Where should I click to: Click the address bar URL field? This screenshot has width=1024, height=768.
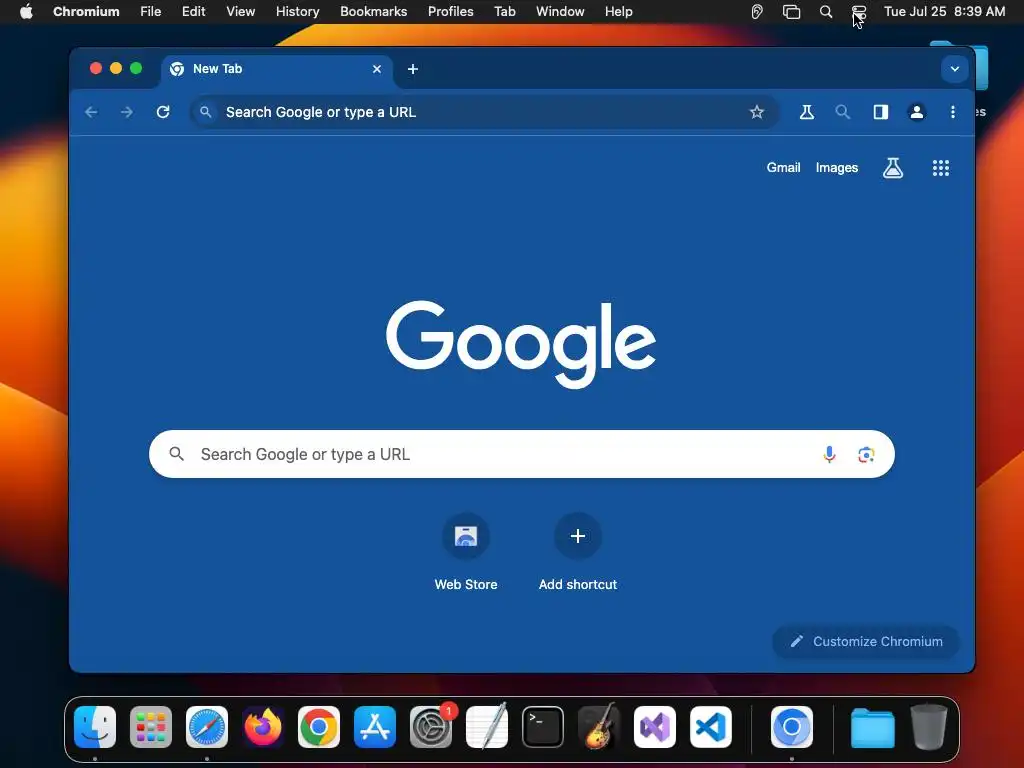click(x=483, y=112)
